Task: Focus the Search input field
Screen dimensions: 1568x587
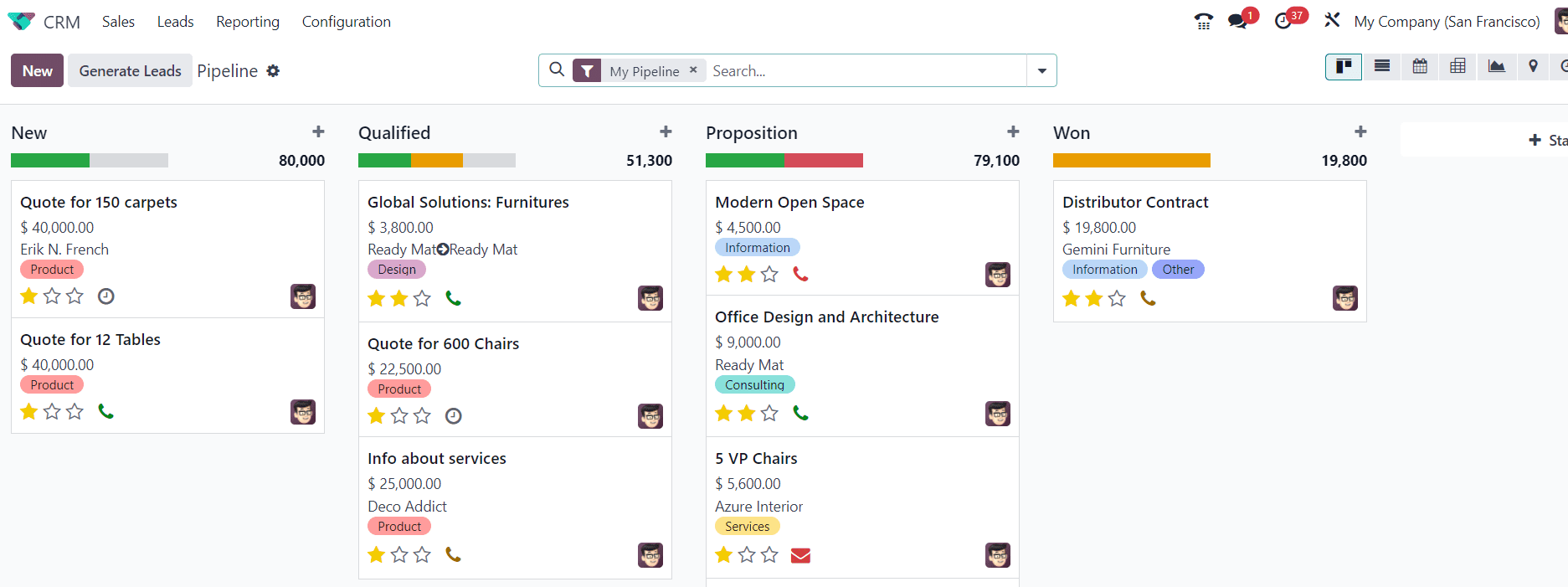Action: 866,70
